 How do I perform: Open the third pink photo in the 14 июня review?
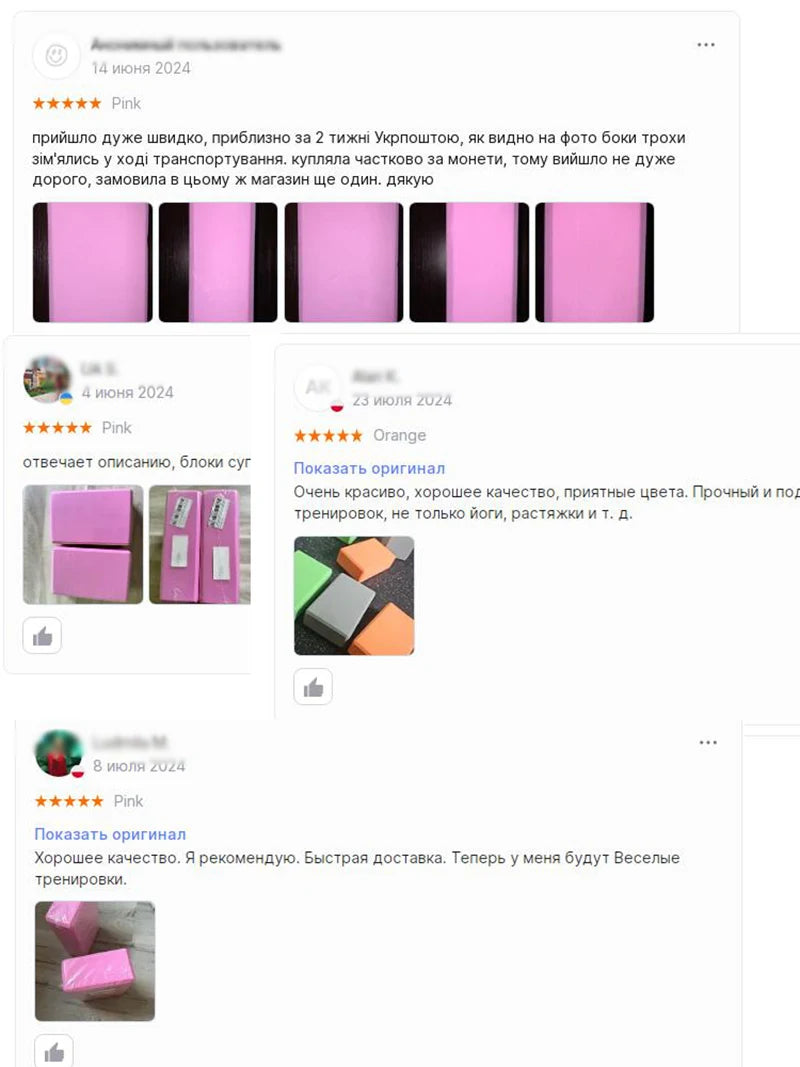344,262
